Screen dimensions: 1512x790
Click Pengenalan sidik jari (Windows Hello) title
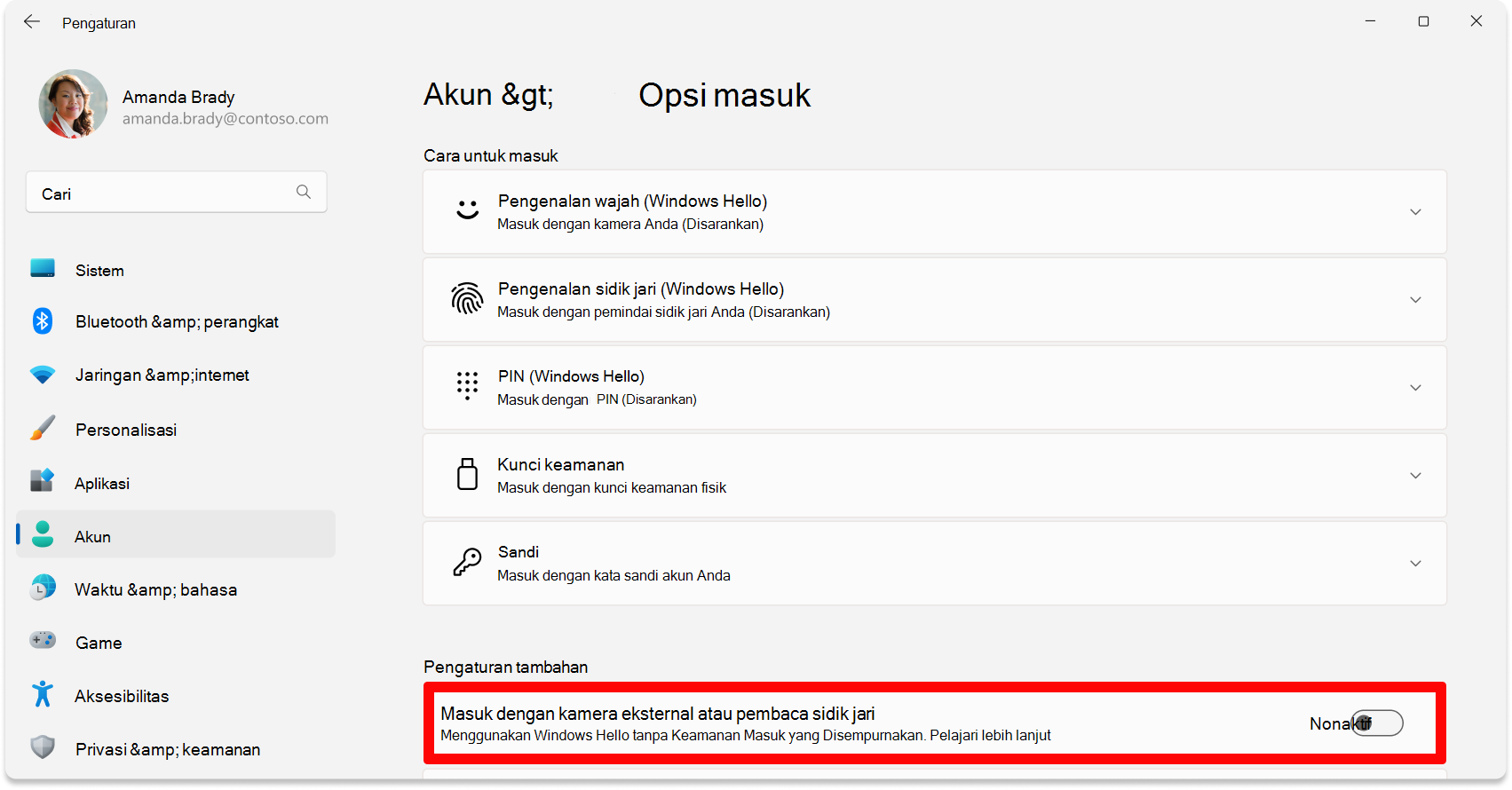tap(641, 288)
